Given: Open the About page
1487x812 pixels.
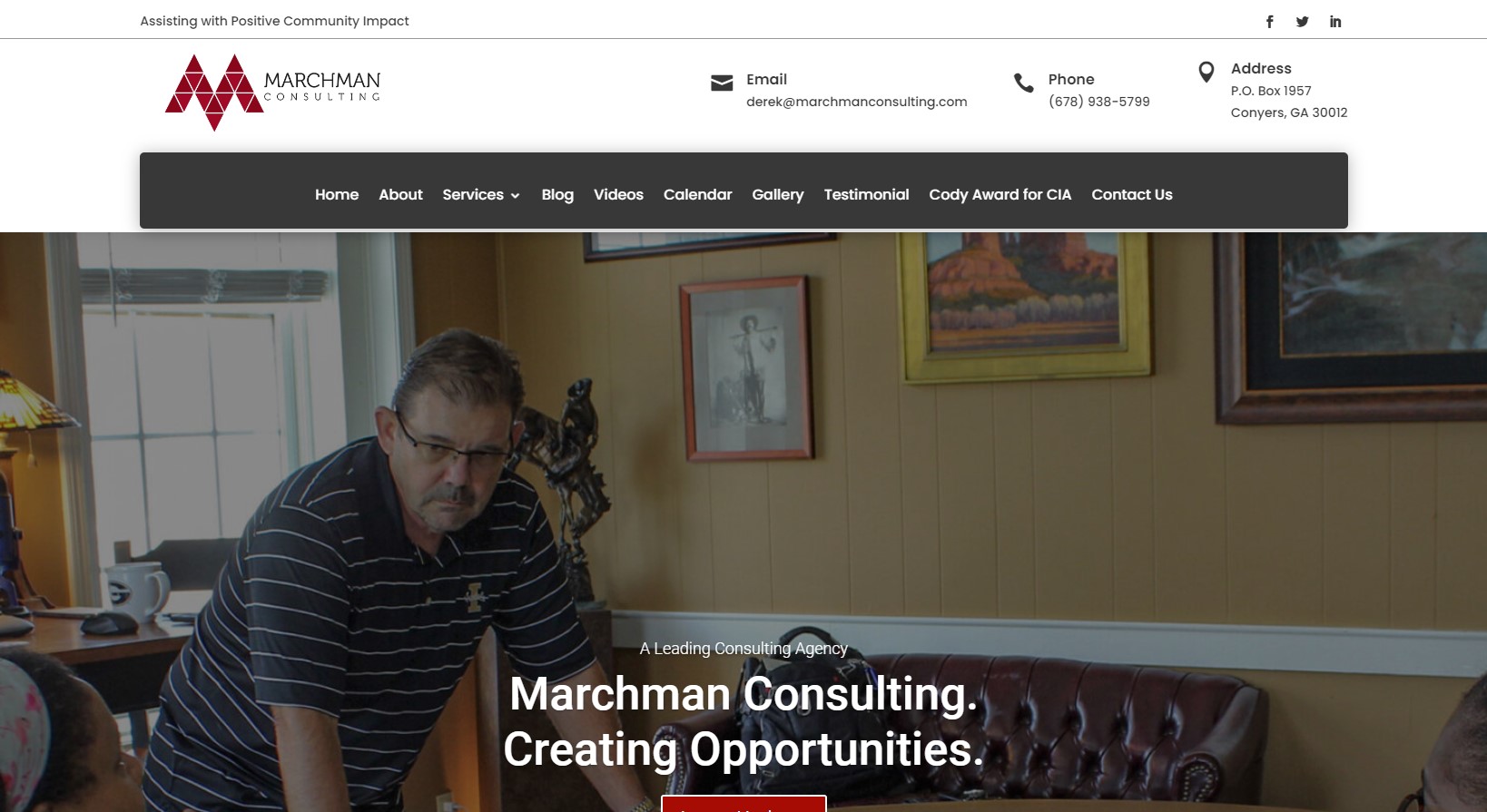Looking at the screenshot, I should 400,194.
